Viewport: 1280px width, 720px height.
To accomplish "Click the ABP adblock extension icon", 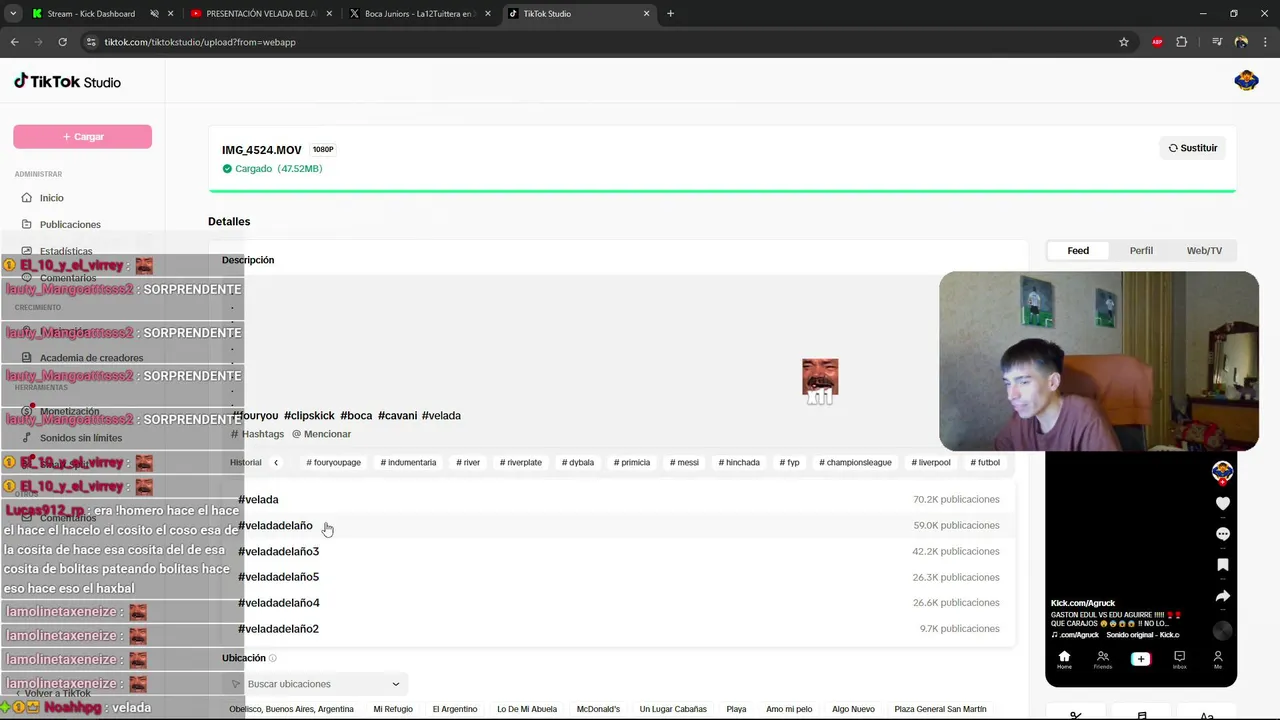I will pos(1157,42).
